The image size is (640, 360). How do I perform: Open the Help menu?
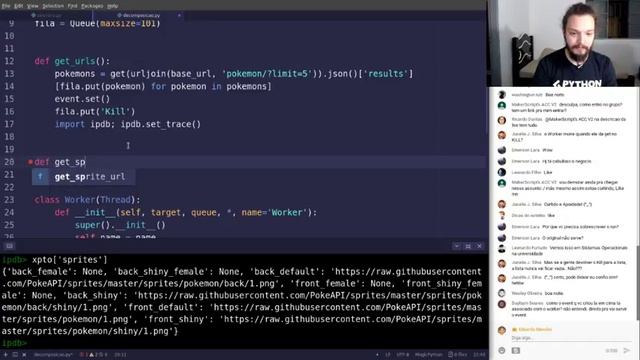[112, 6]
